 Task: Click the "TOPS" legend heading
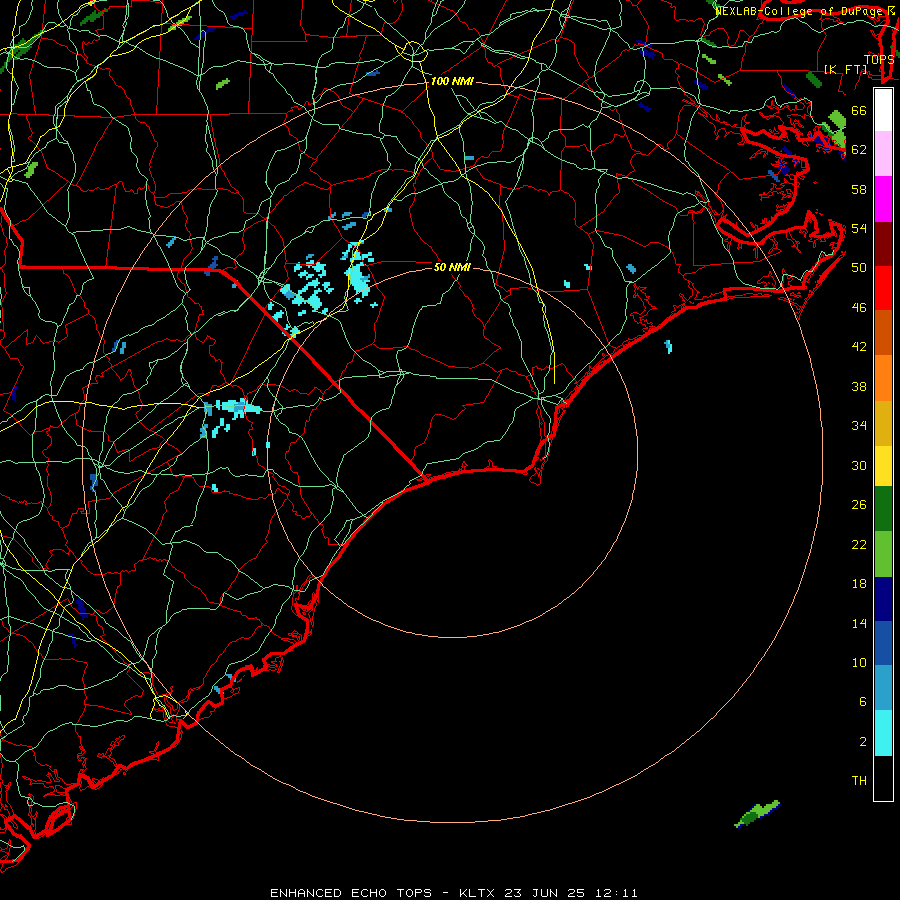pos(879,59)
